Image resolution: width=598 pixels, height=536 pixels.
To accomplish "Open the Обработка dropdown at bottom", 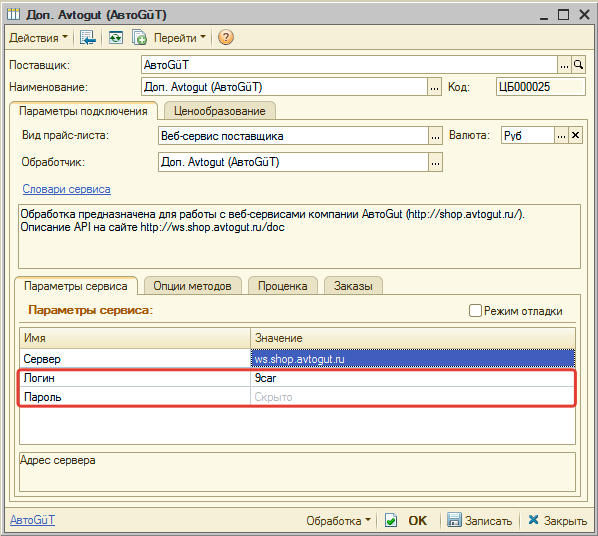I will (338, 520).
